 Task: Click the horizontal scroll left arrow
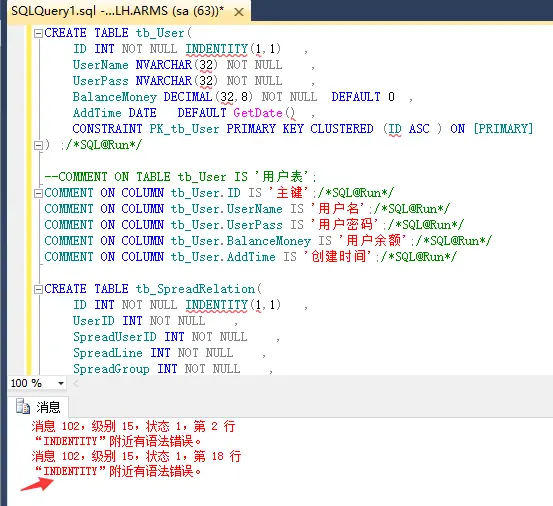pos(75,383)
